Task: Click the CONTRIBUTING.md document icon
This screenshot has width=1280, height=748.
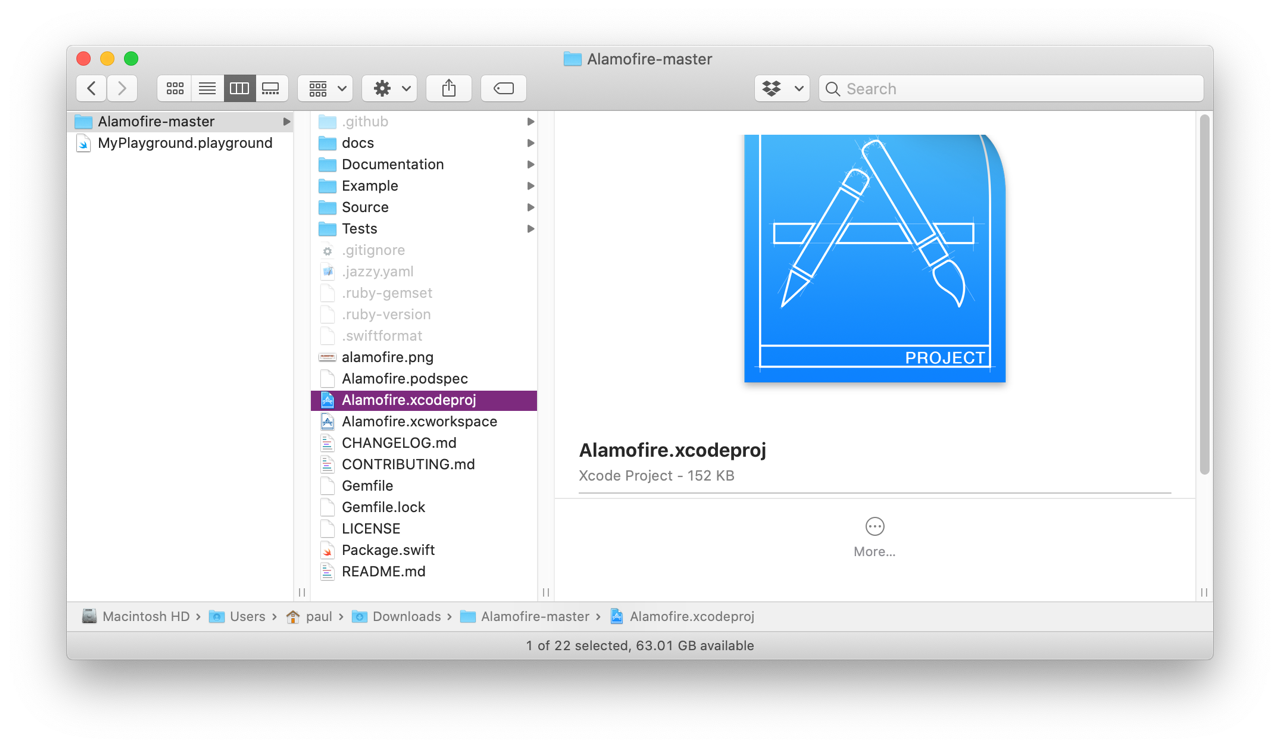Action: coord(327,464)
